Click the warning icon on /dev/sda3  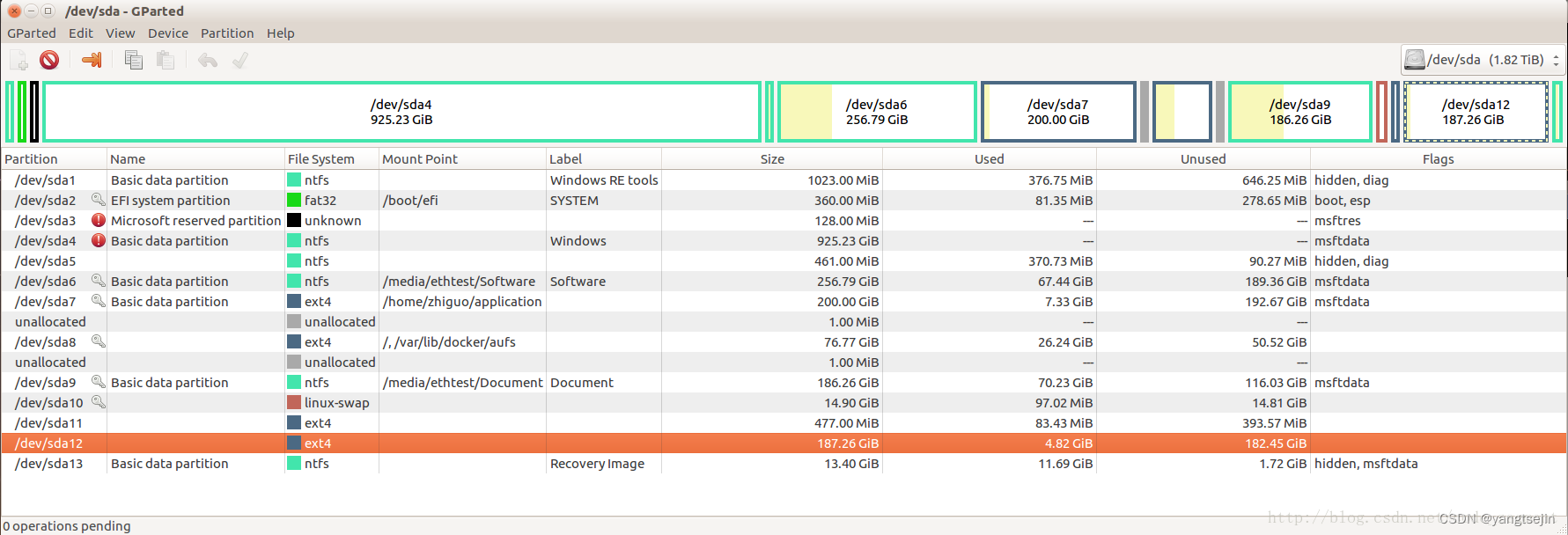[x=99, y=220]
